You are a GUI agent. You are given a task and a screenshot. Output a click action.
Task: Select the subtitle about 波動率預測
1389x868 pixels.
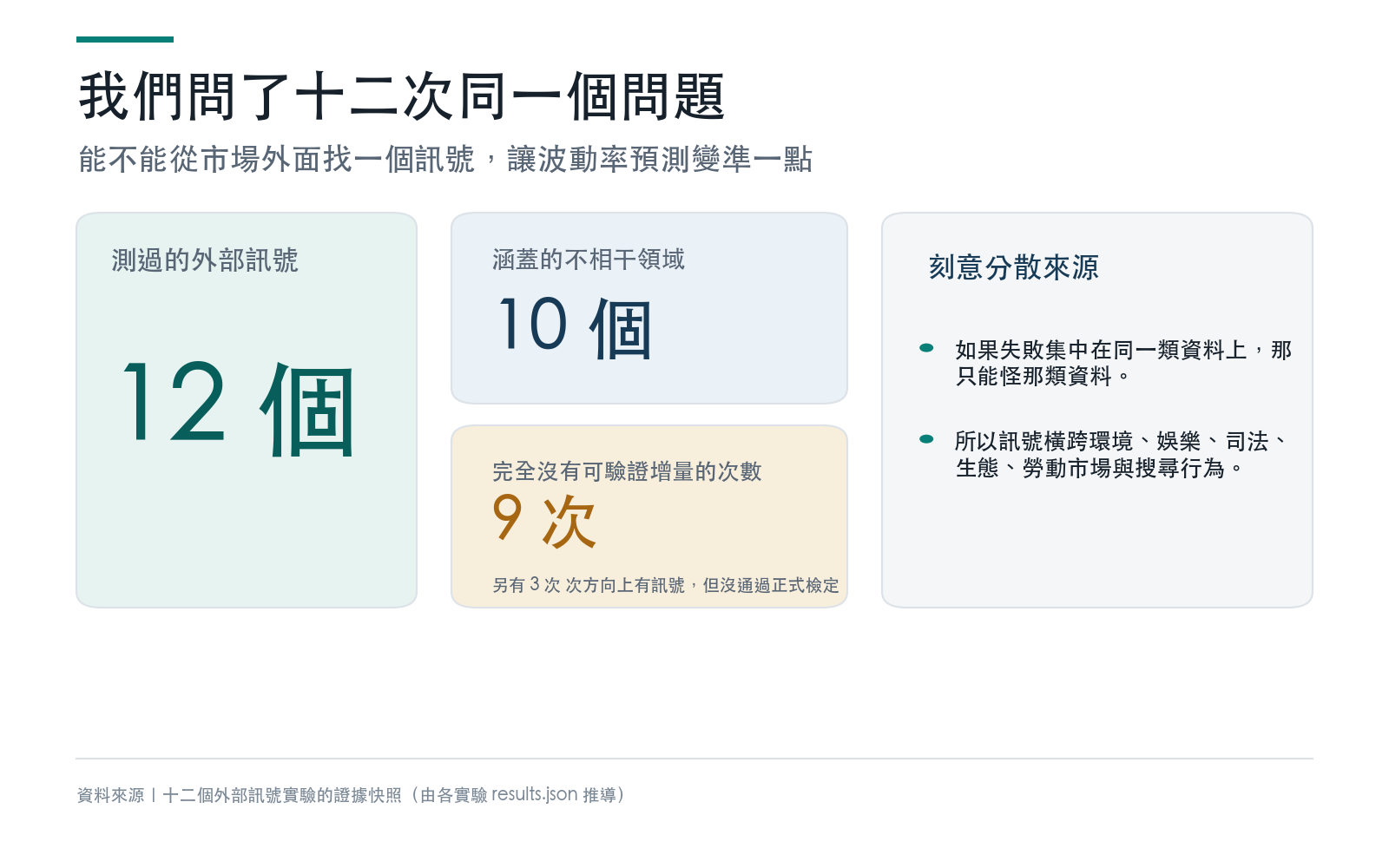tap(445, 159)
